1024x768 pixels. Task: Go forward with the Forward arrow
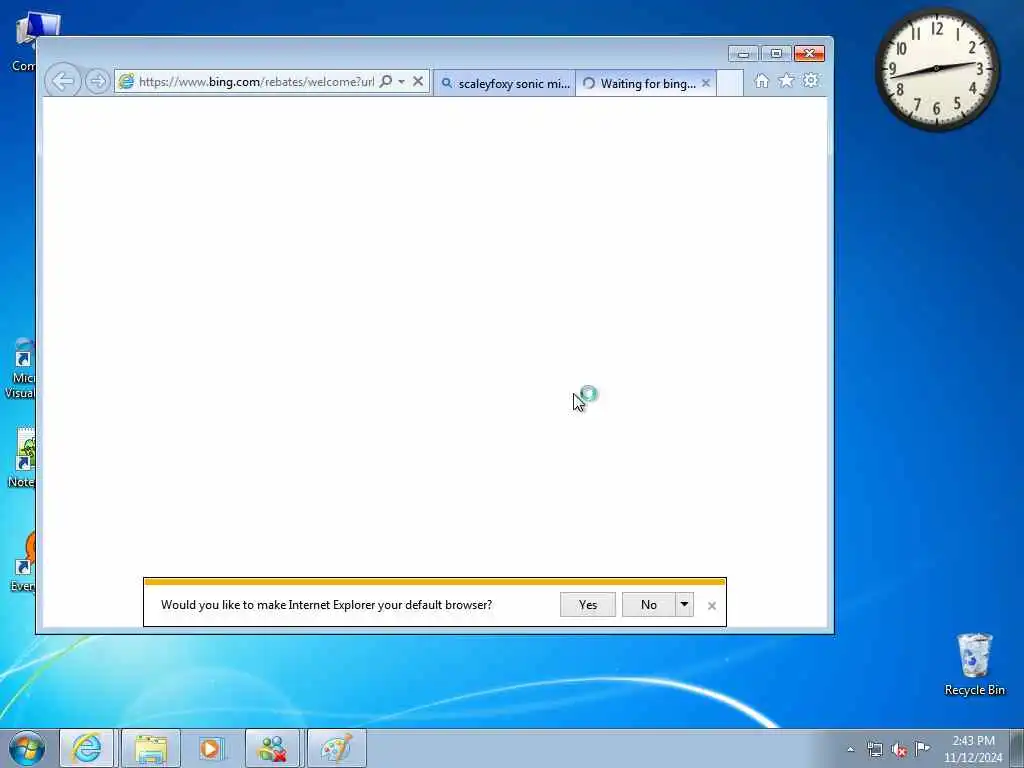point(97,82)
